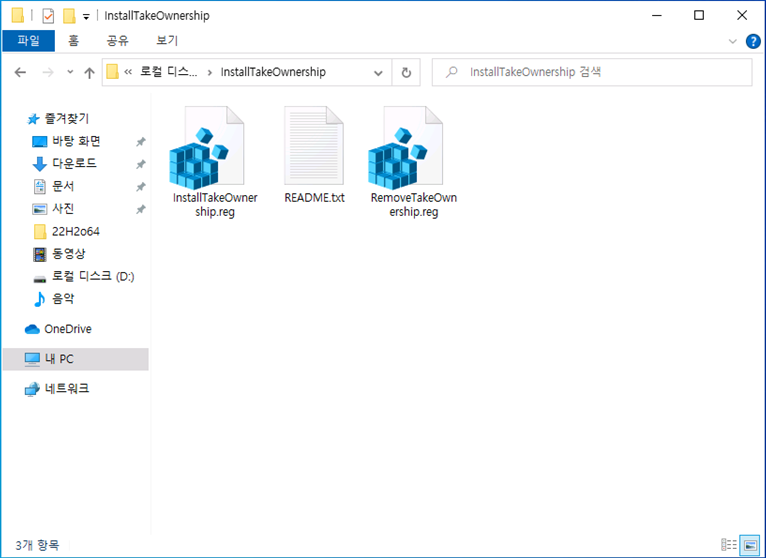The width and height of the screenshot is (766, 558).
Task: Click the InstallTakeOwnership.reg file name
Action: pos(215,205)
